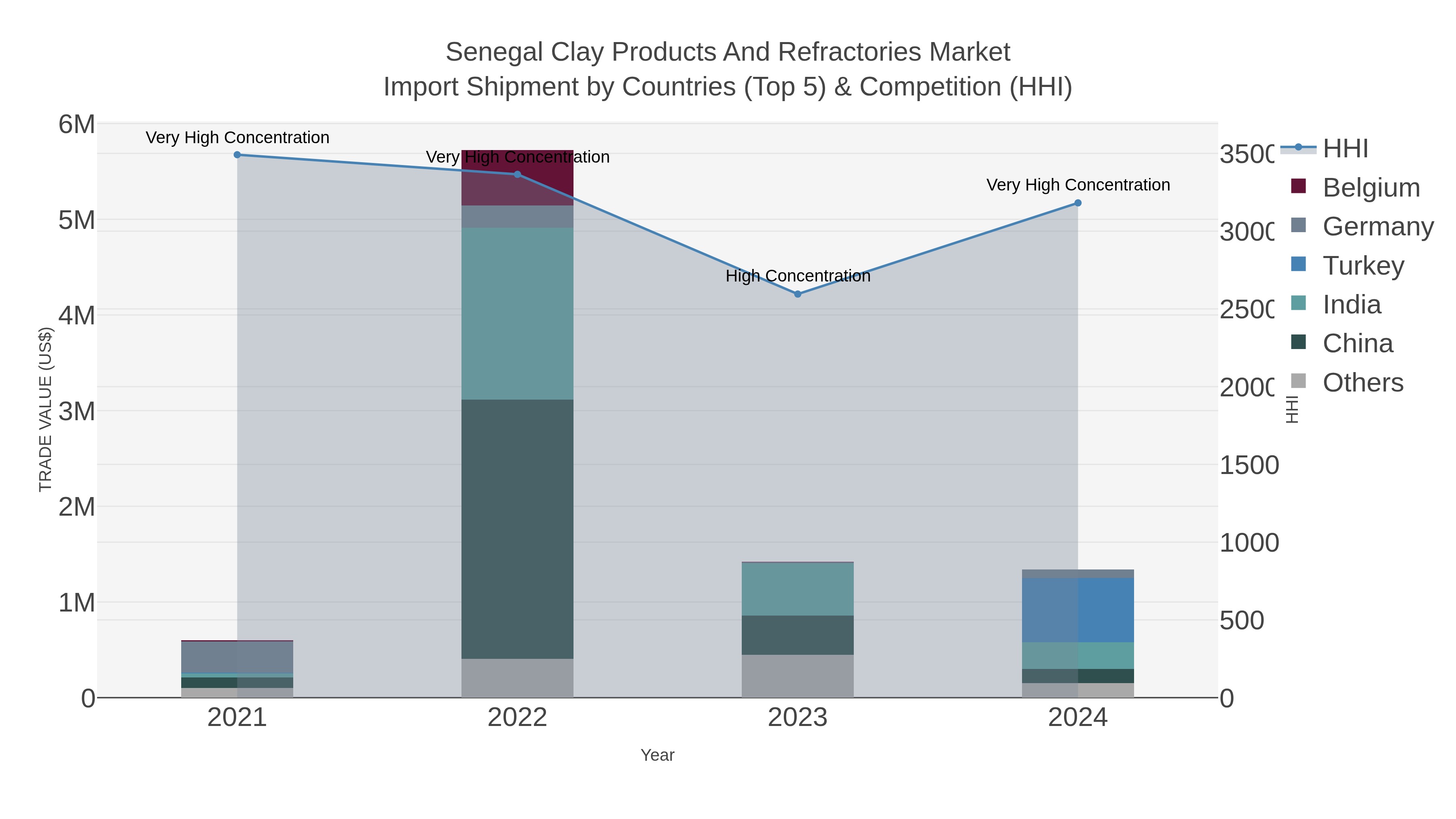1456x819 pixels.
Task: Click the 1500 HHI axis tick label
Action: (x=1249, y=465)
